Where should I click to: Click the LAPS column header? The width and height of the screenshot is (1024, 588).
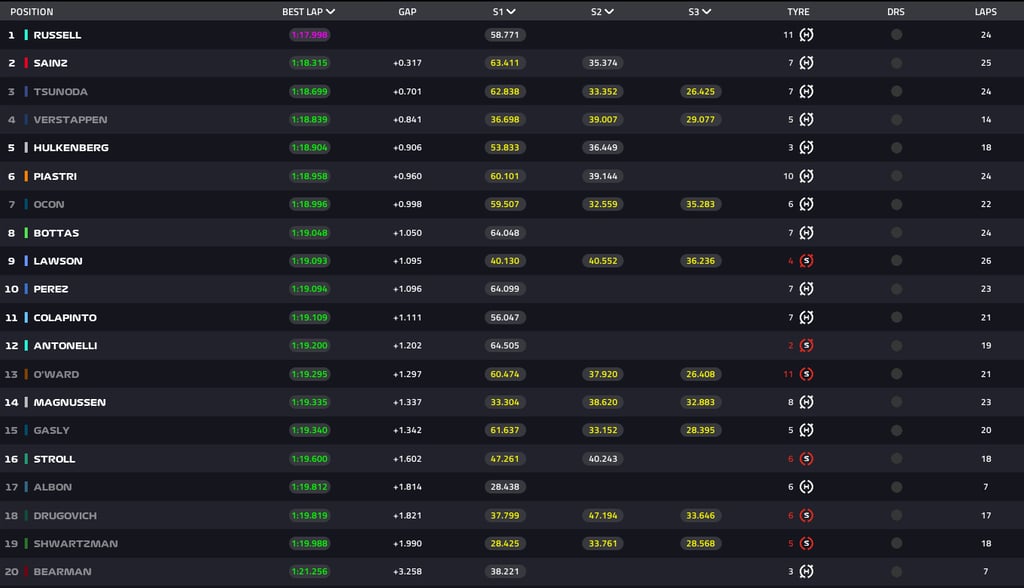[x=986, y=12]
